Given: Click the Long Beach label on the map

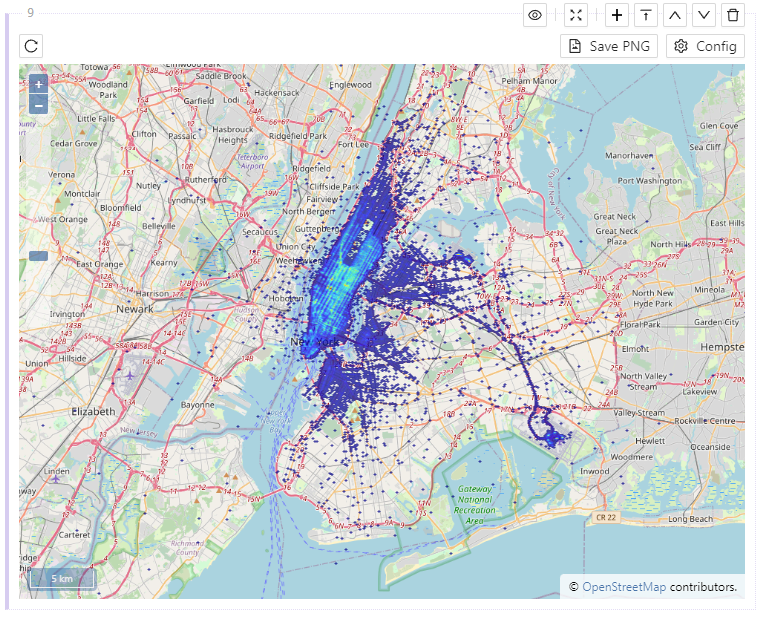Looking at the screenshot, I should [x=690, y=519].
